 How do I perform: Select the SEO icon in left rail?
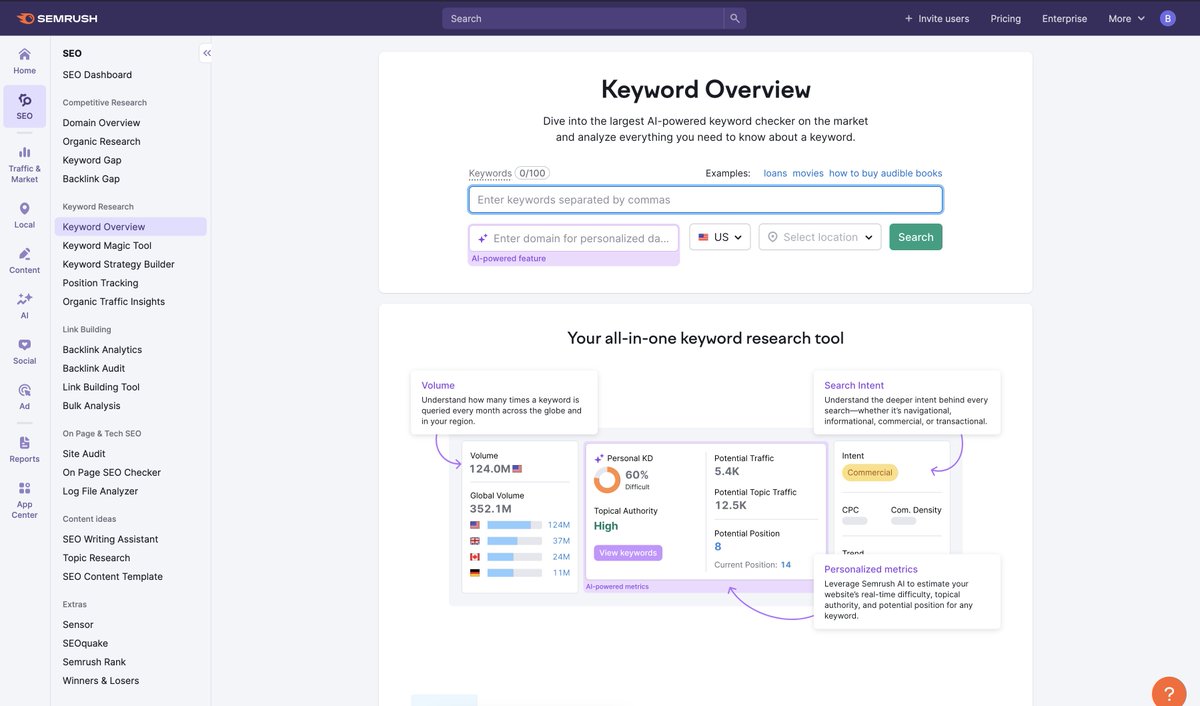pos(24,106)
